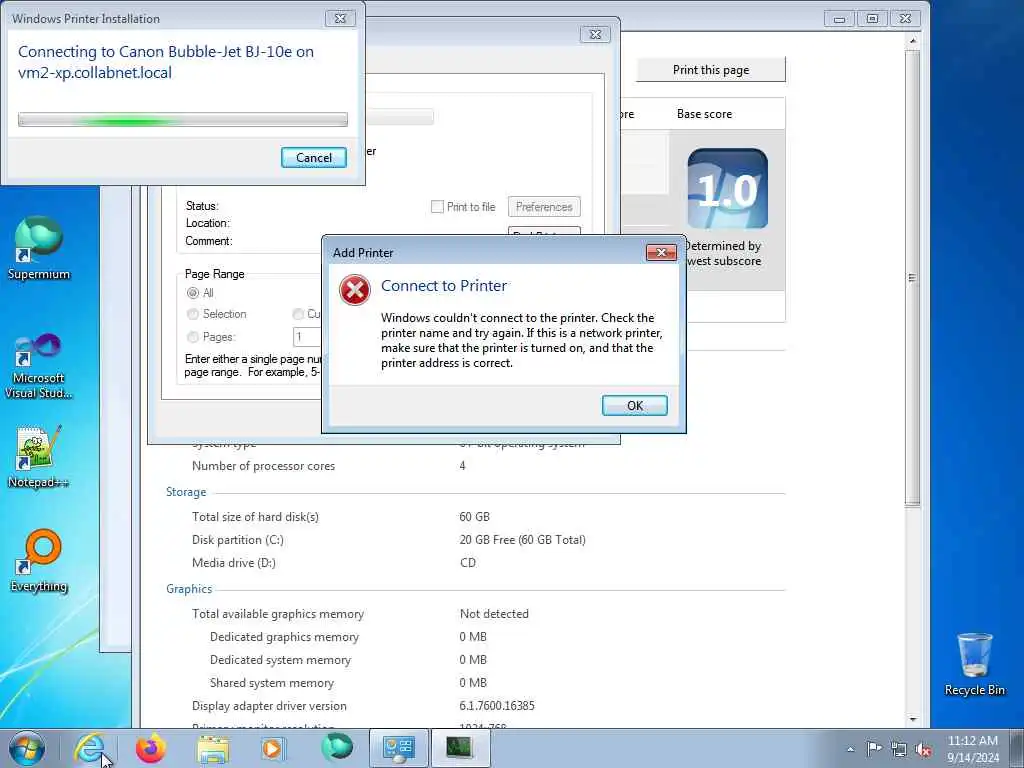Click 'Total size of hard disk(s)' label

coord(255,517)
